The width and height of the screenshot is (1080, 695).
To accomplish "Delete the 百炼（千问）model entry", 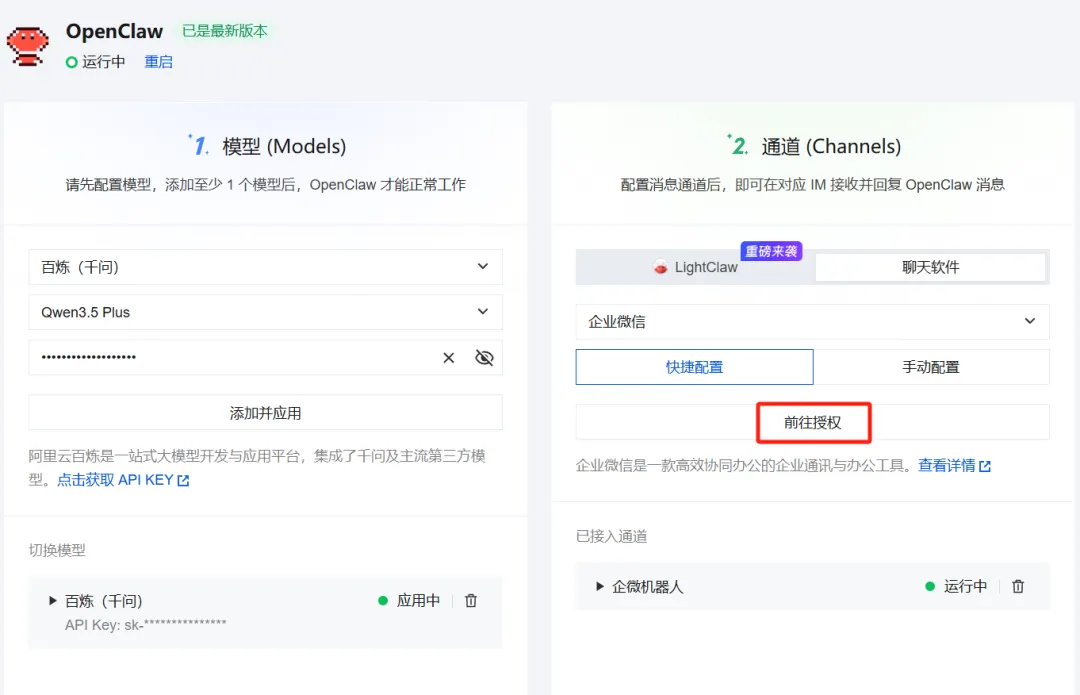I will pyautogui.click(x=471, y=601).
